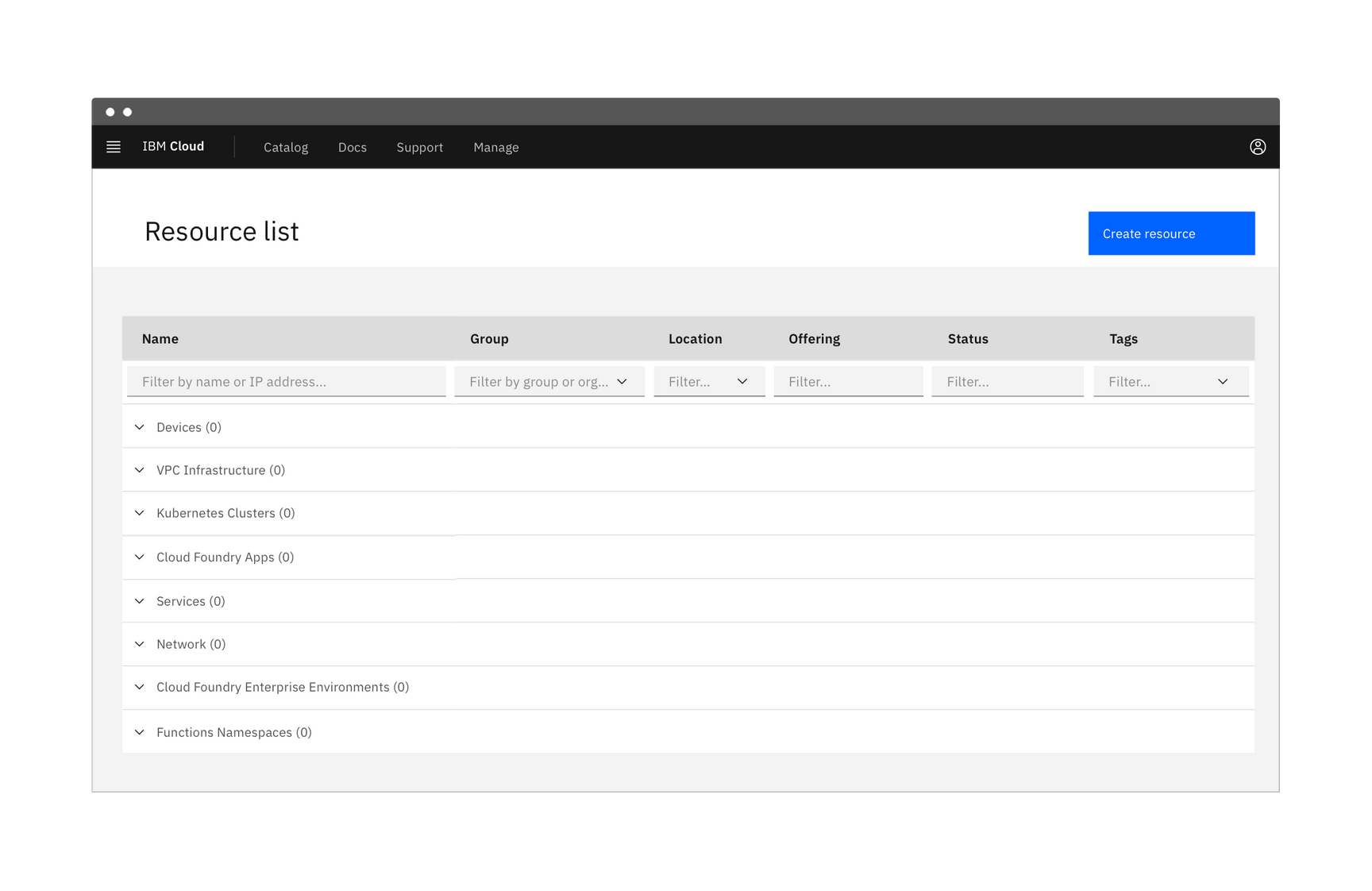Click the IBM Cloud logo
1372x891 pixels.
tap(173, 146)
